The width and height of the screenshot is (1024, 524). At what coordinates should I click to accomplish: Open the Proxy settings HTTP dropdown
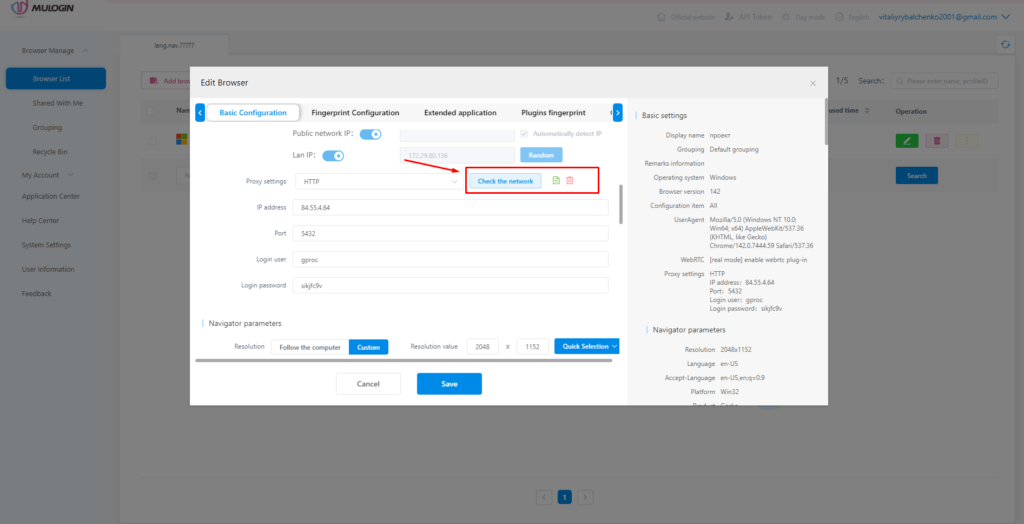click(x=378, y=182)
